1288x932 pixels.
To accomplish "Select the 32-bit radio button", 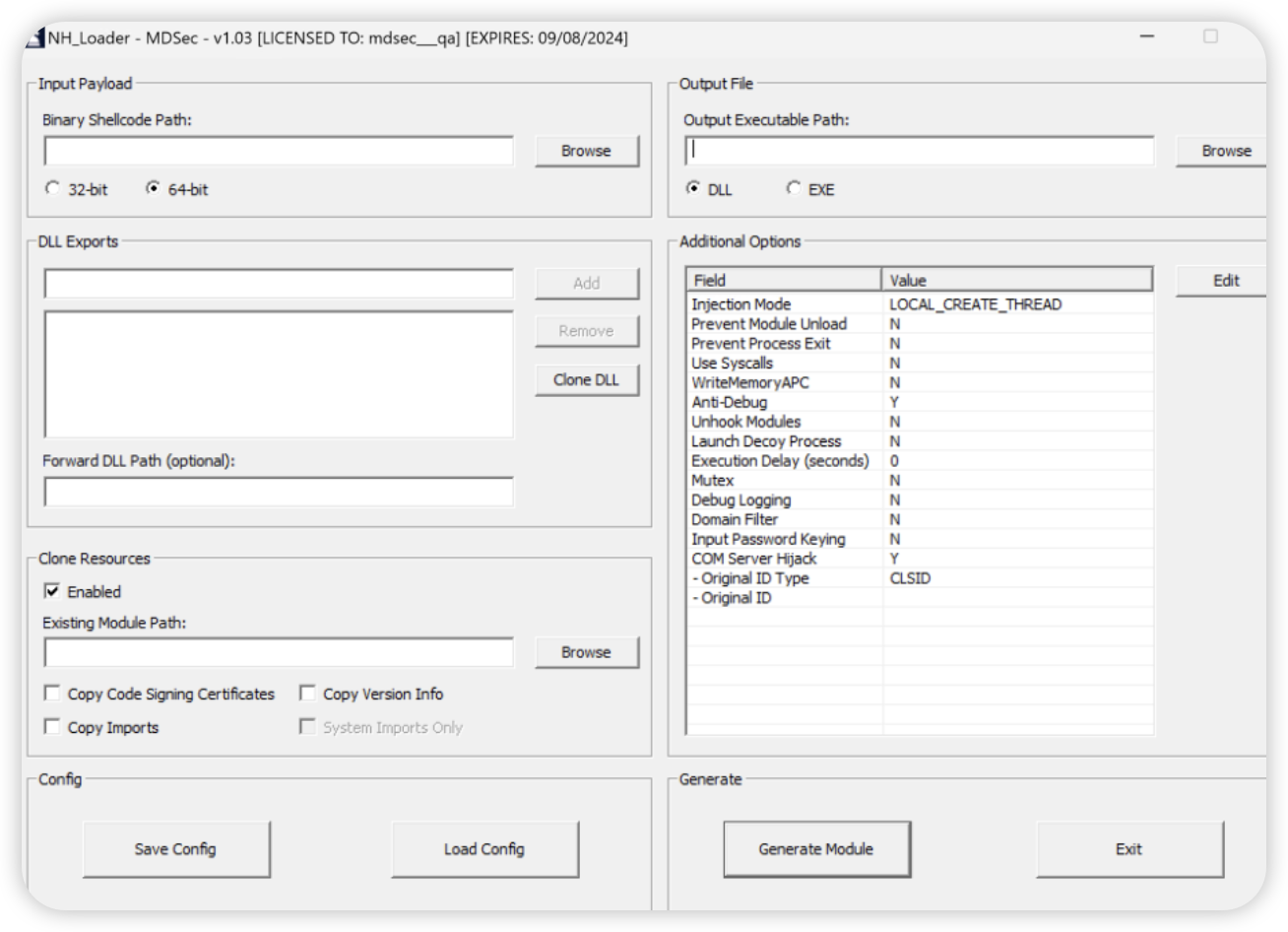I will tap(53, 189).
